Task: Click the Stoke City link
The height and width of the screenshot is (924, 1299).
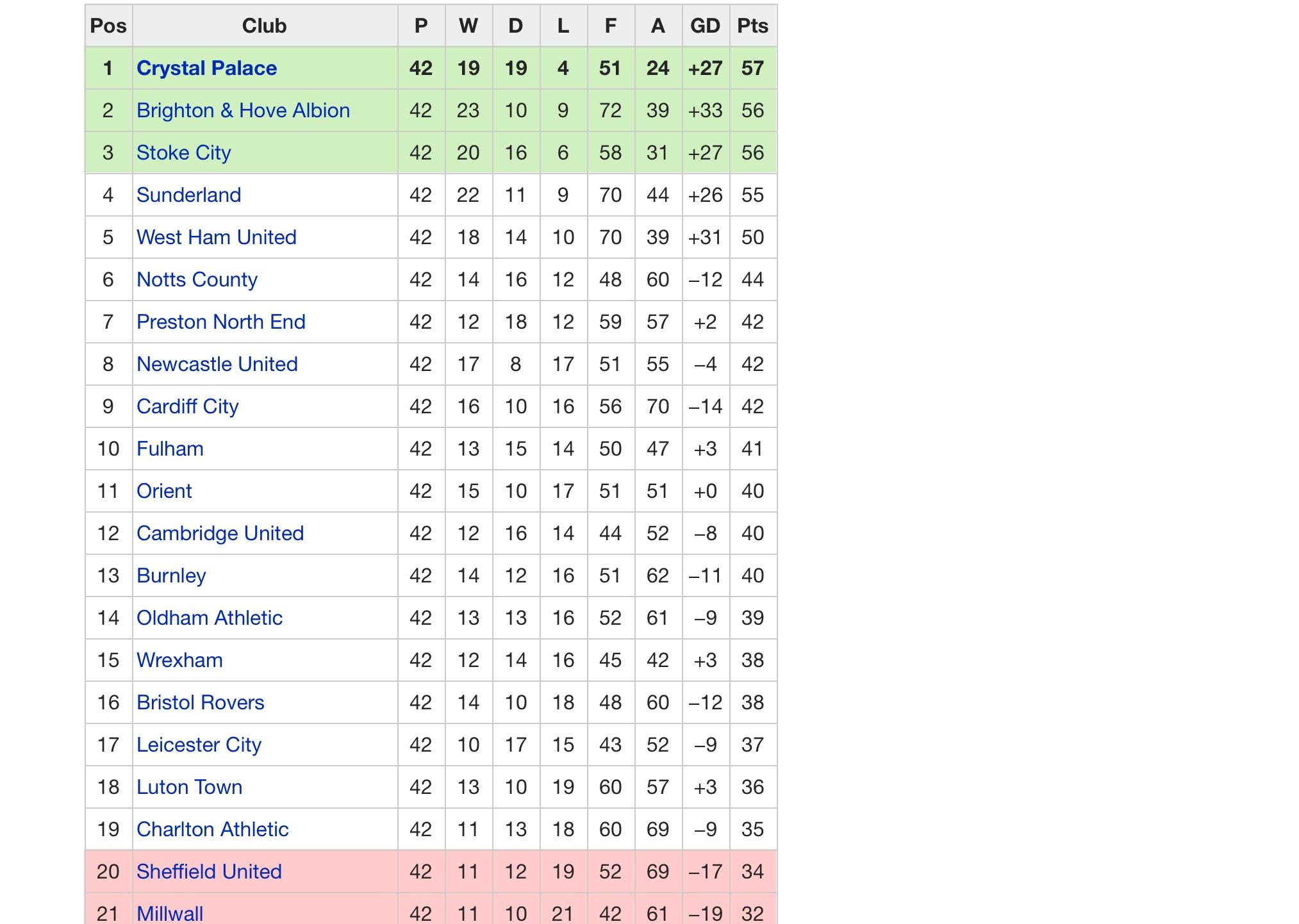Action: pyautogui.click(x=183, y=153)
